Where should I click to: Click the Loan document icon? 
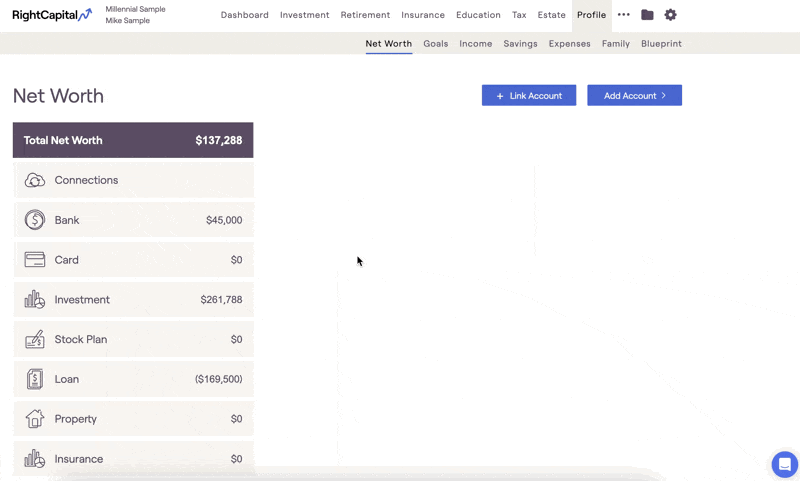35,379
